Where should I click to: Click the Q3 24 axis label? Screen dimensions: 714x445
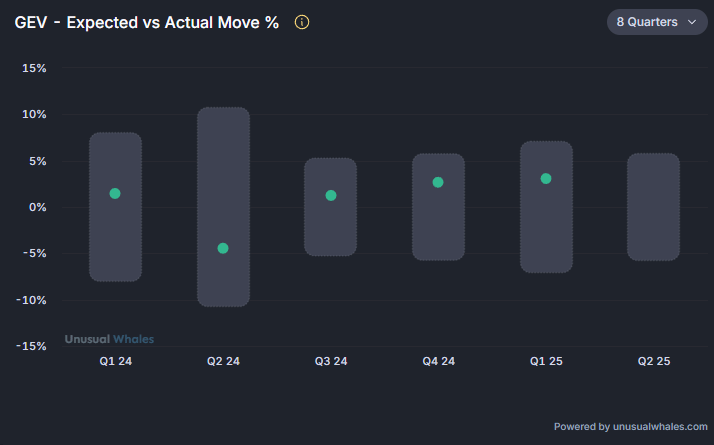click(x=331, y=361)
